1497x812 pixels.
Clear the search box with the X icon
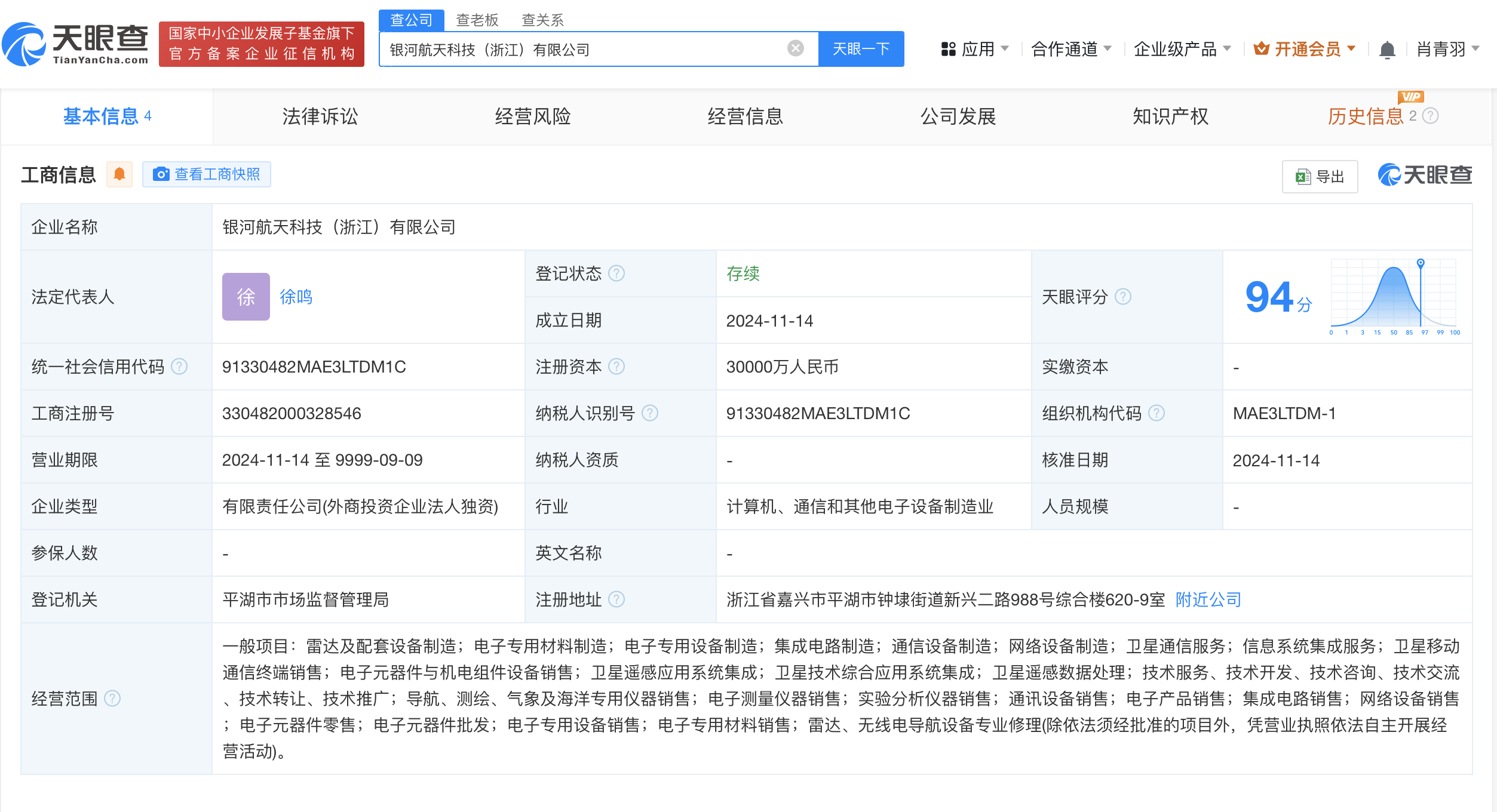795,48
